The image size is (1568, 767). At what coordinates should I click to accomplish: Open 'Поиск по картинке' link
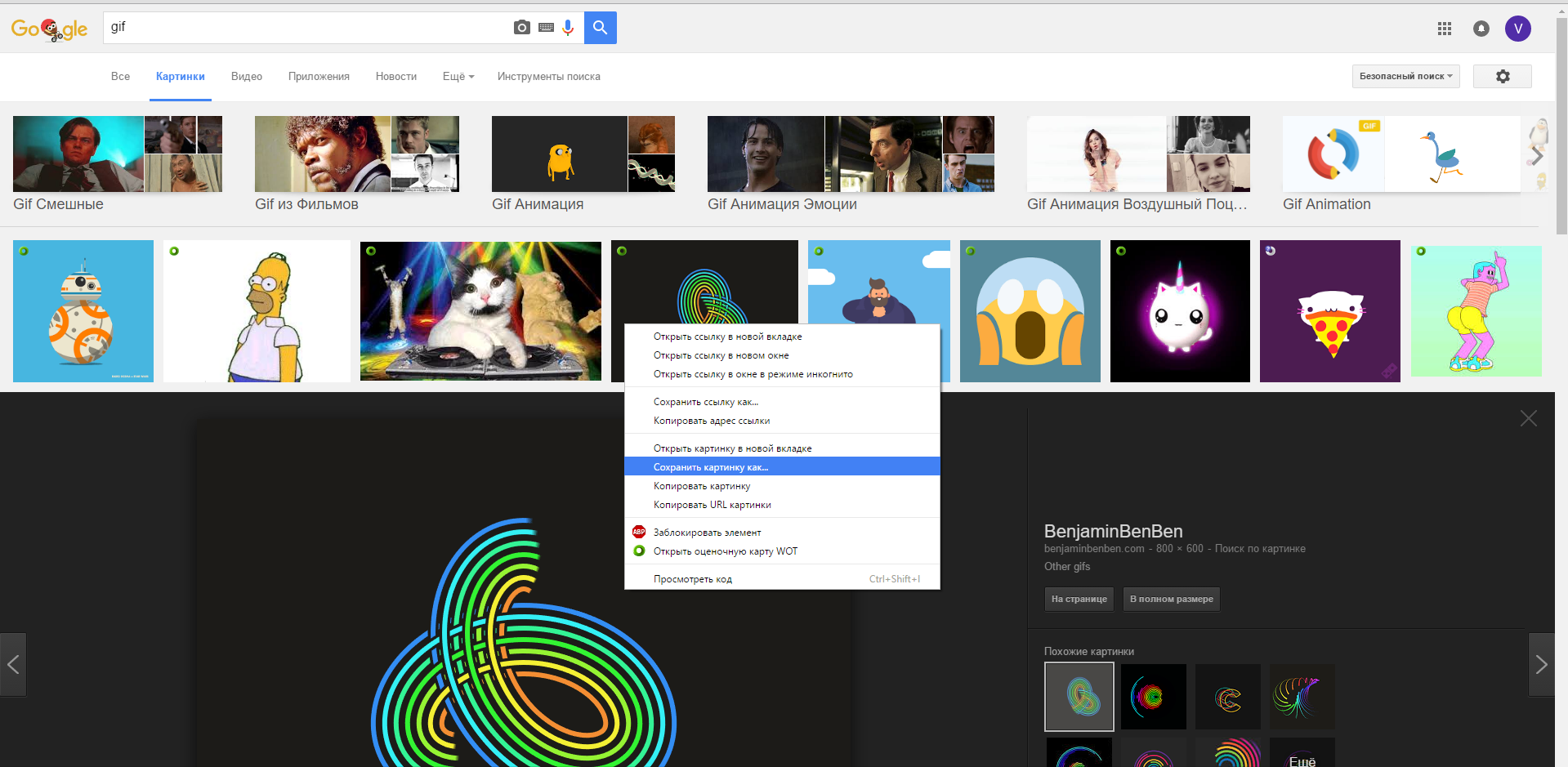click(x=1260, y=549)
